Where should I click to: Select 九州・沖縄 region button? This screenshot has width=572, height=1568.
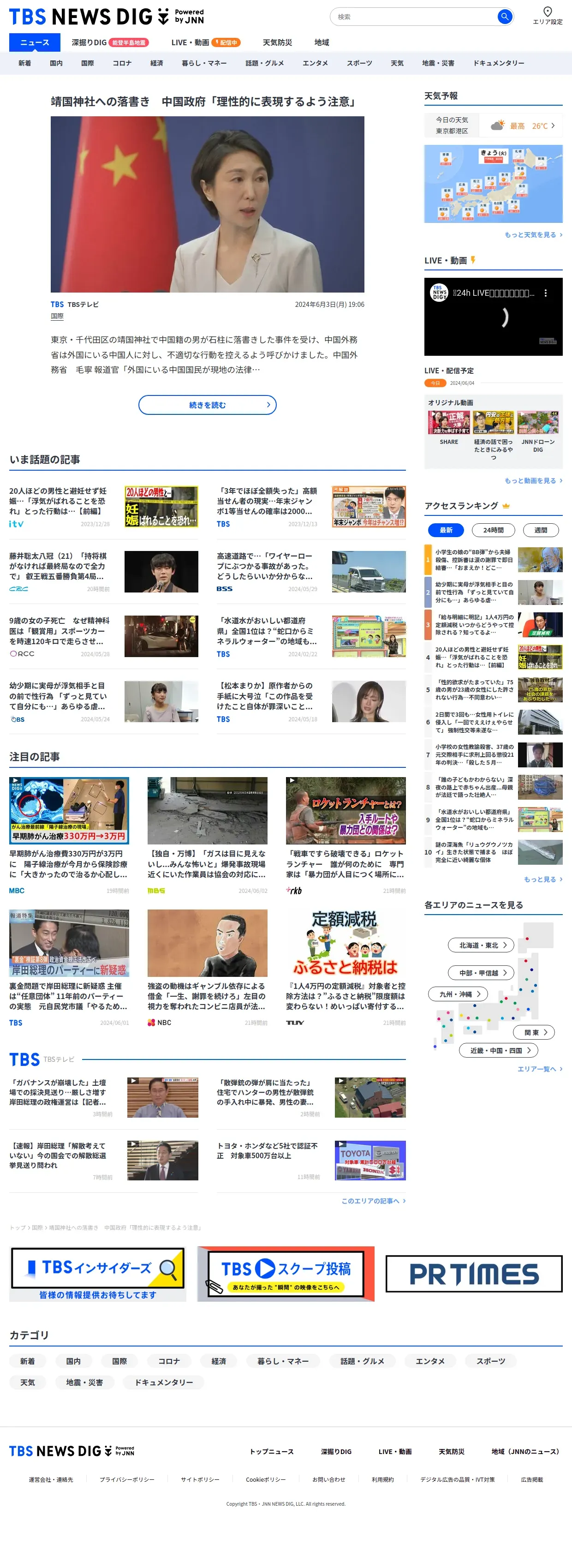458,994
